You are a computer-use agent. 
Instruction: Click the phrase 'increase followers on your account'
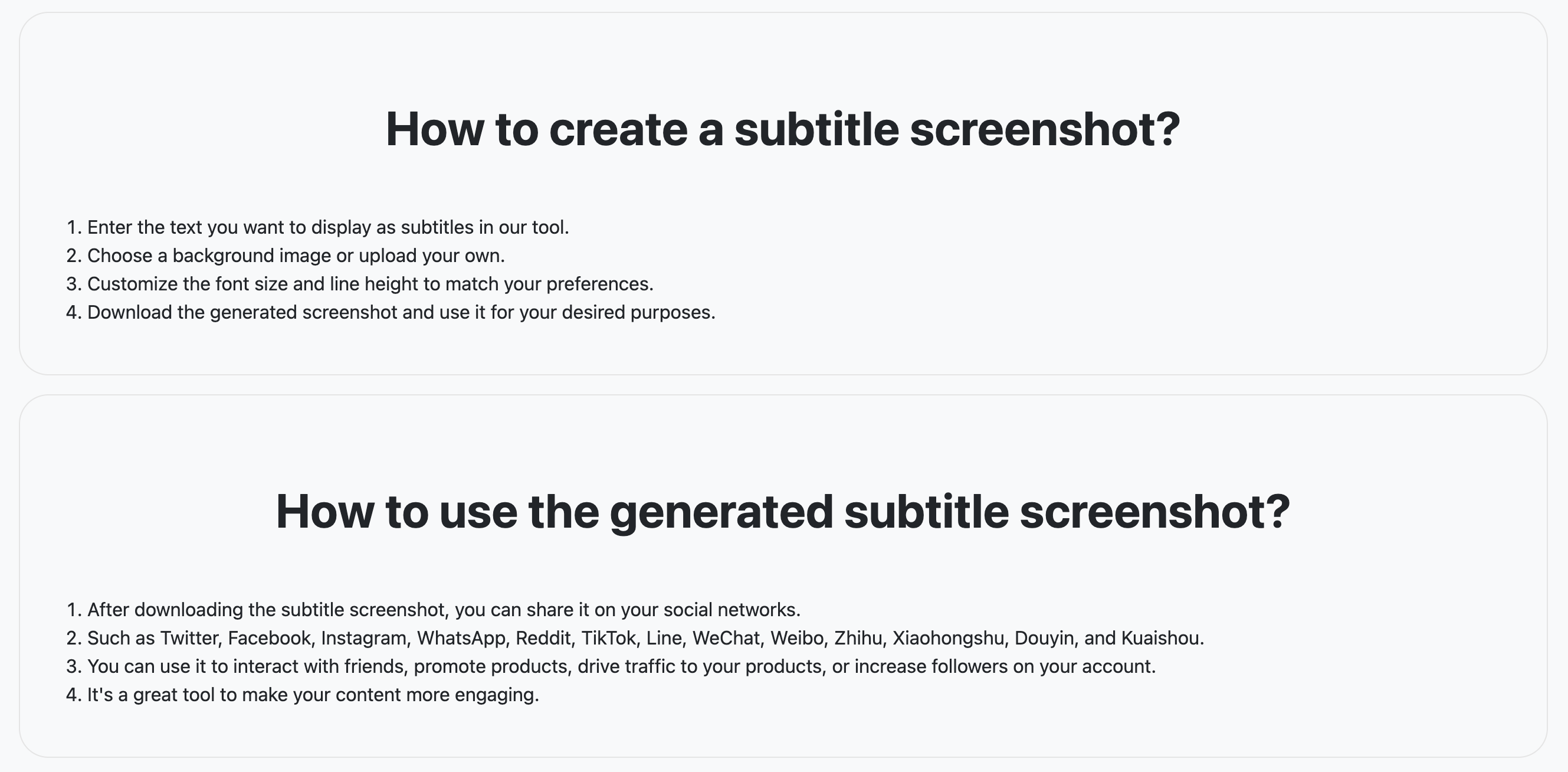pyautogui.click(x=1003, y=667)
